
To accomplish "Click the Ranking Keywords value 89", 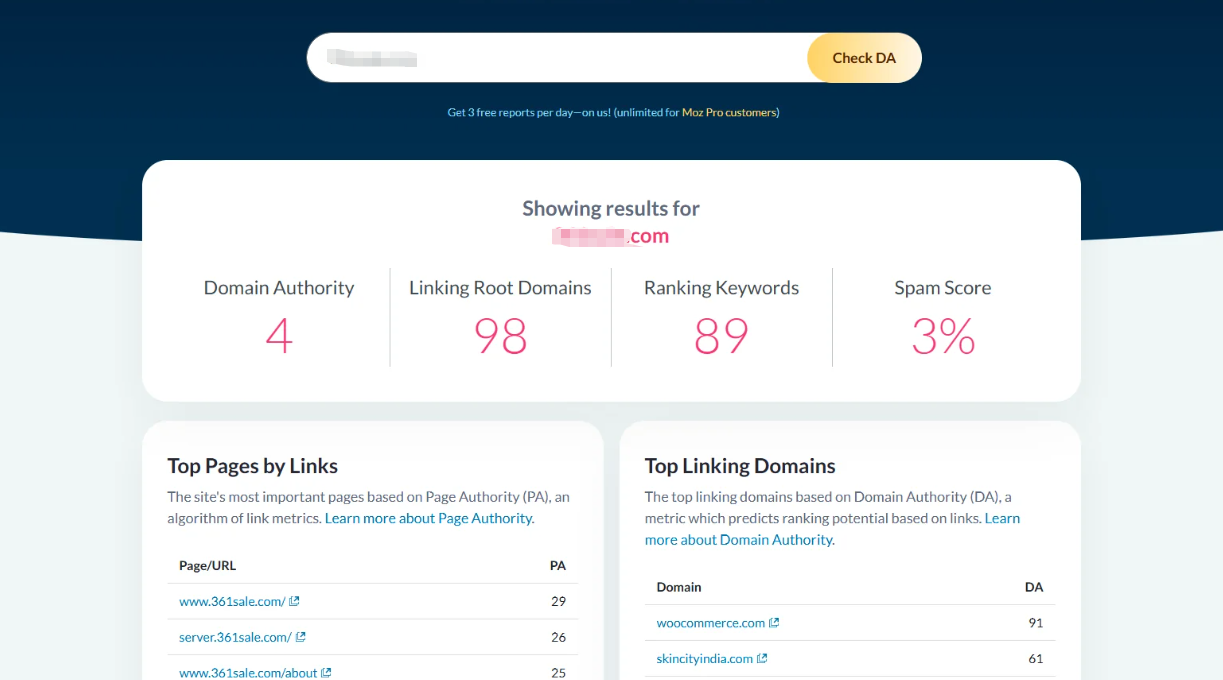I will (721, 336).
